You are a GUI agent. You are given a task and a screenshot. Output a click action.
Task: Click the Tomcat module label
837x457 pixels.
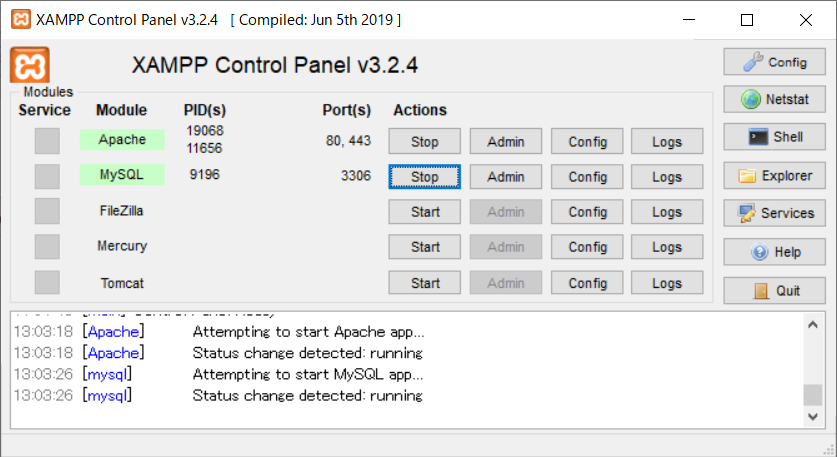click(x=122, y=283)
